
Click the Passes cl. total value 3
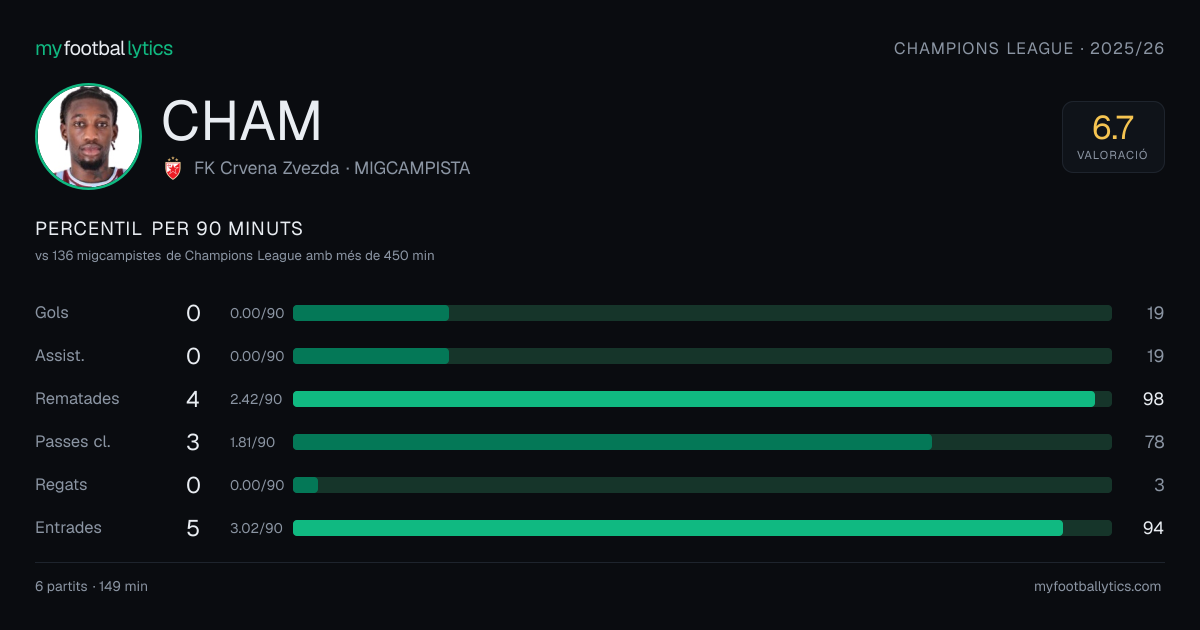coord(193,442)
